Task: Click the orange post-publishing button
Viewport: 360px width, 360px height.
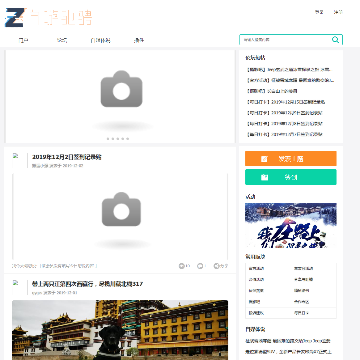Action: pyautogui.click(x=291, y=159)
